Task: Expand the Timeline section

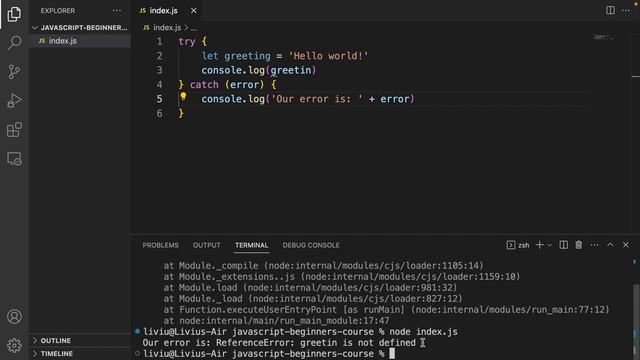Action: pyautogui.click(x=80, y=353)
